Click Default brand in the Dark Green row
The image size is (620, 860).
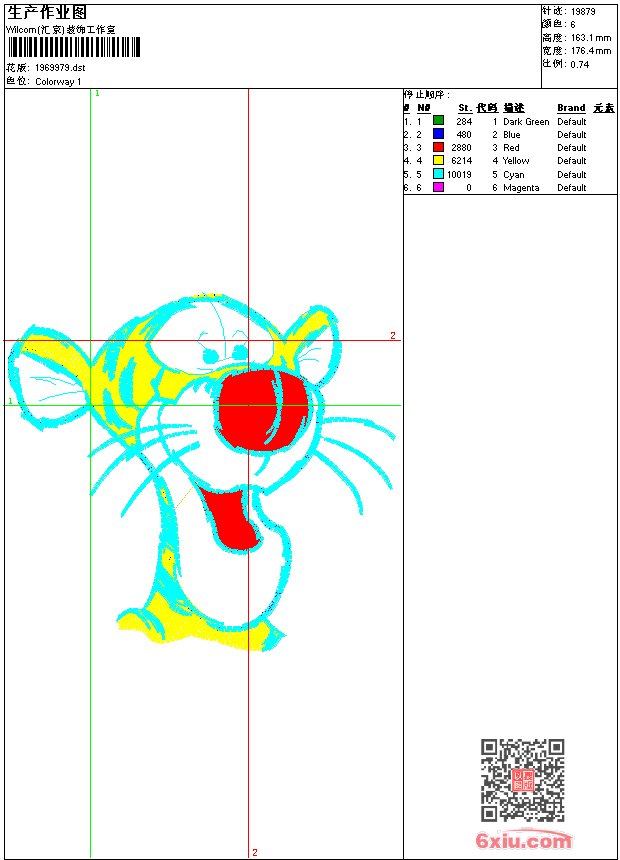(x=572, y=122)
